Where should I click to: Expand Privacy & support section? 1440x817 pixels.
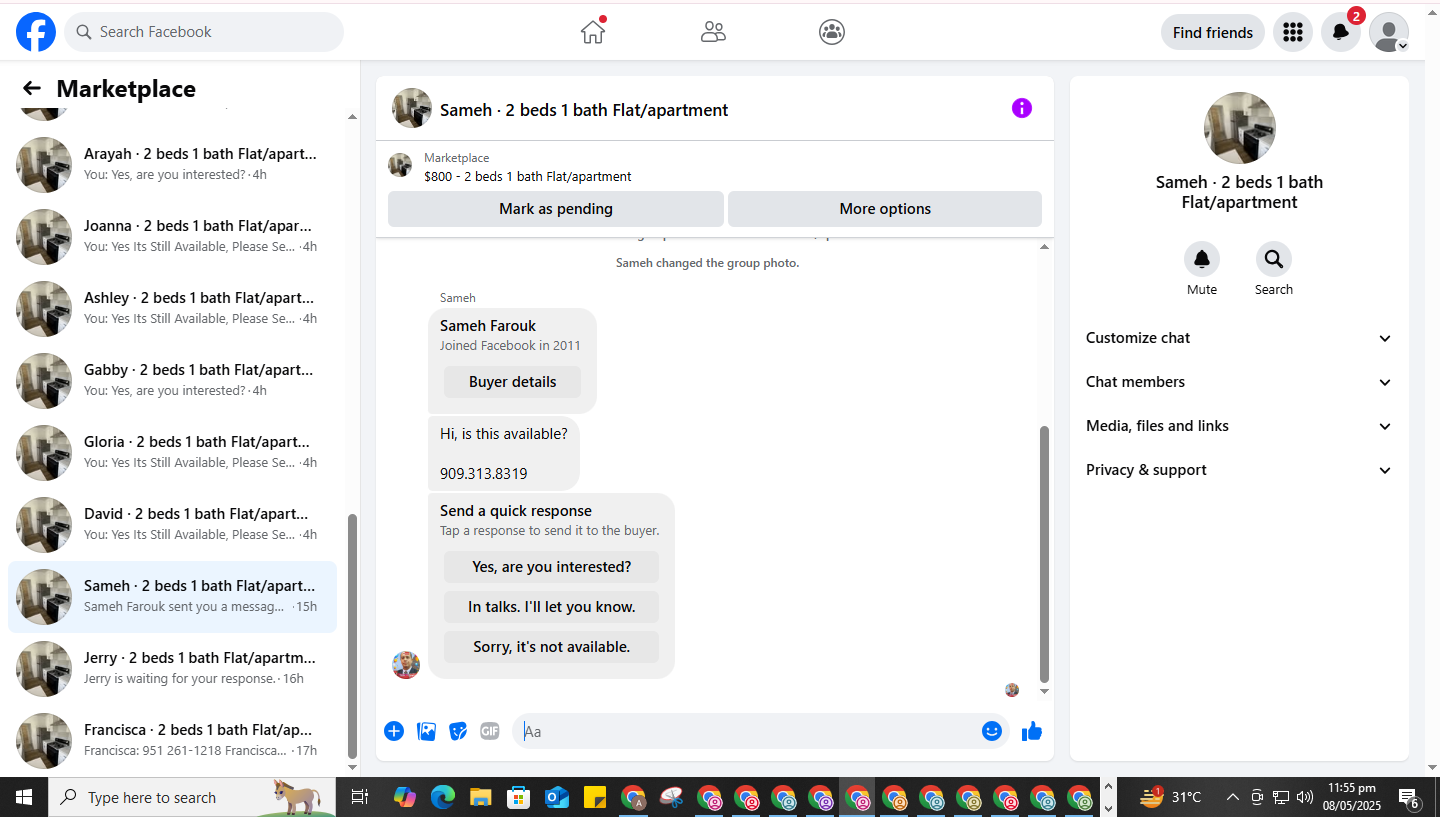(1239, 470)
